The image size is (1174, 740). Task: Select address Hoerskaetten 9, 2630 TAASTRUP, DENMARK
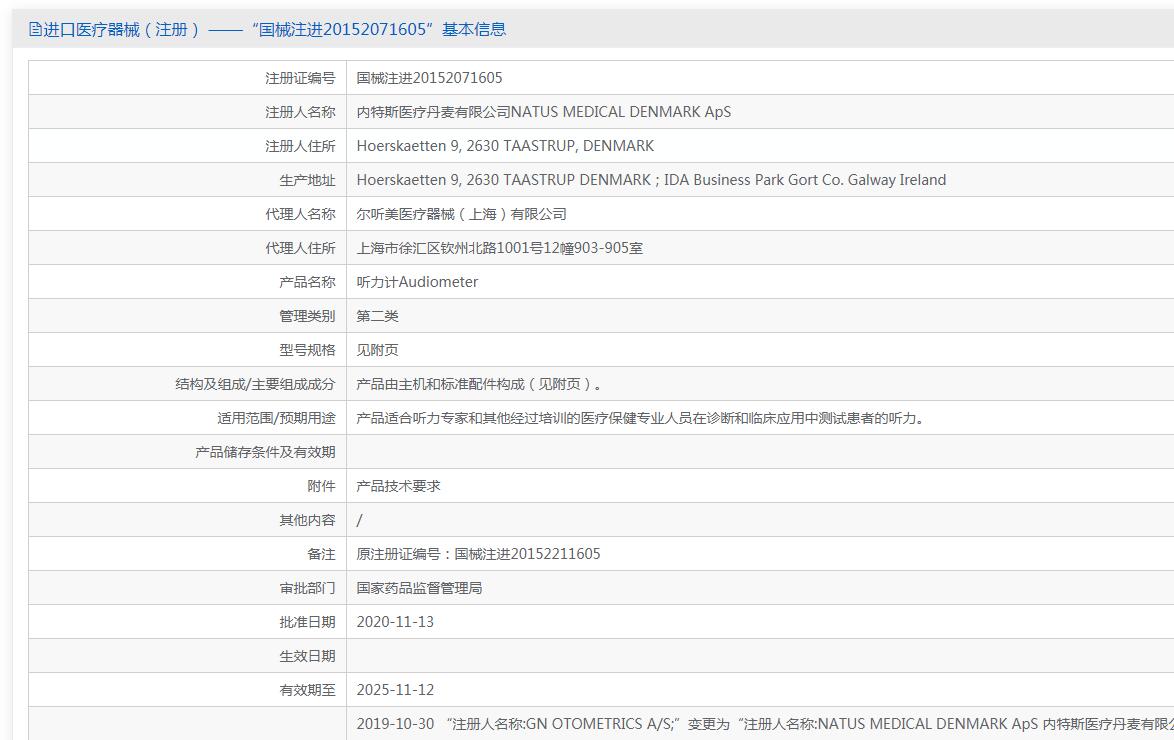505,146
